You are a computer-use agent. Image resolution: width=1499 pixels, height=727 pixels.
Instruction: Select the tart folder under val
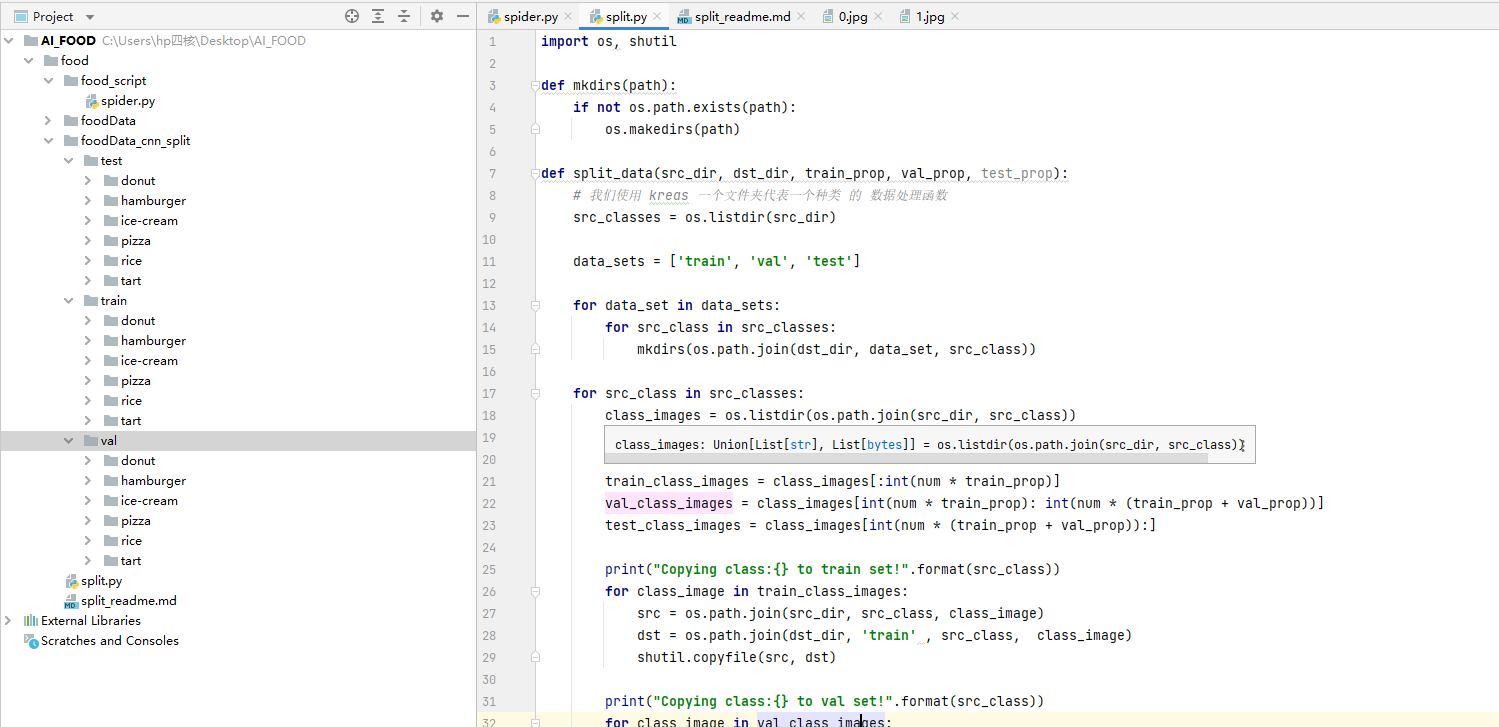pos(131,561)
